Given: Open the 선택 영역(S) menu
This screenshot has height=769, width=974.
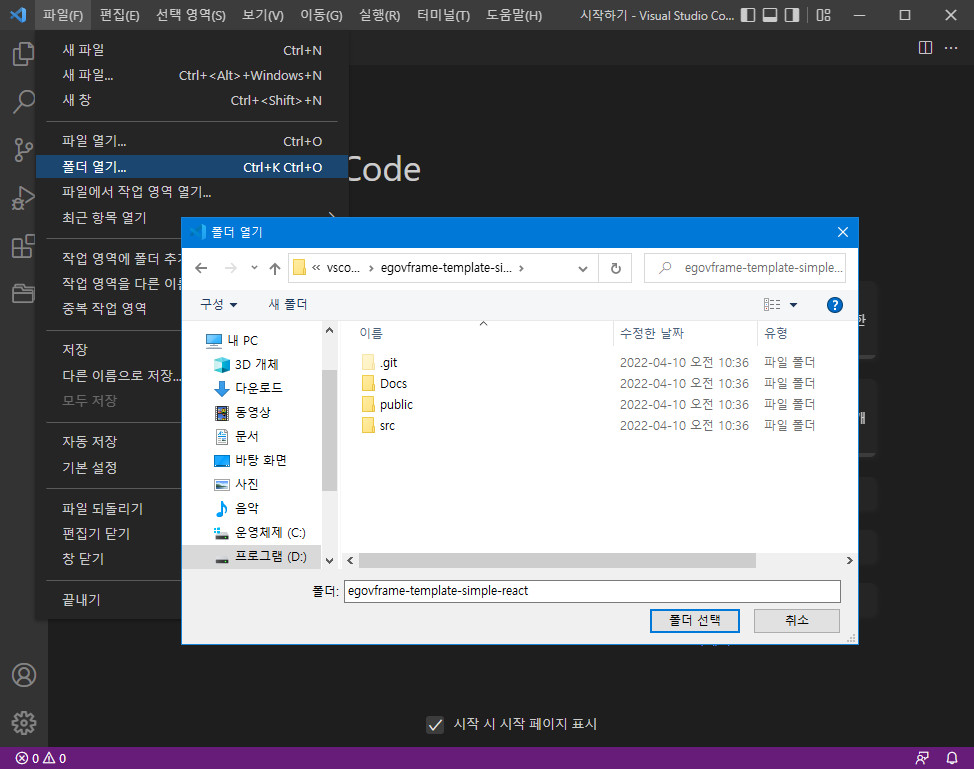Looking at the screenshot, I should [191, 15].
